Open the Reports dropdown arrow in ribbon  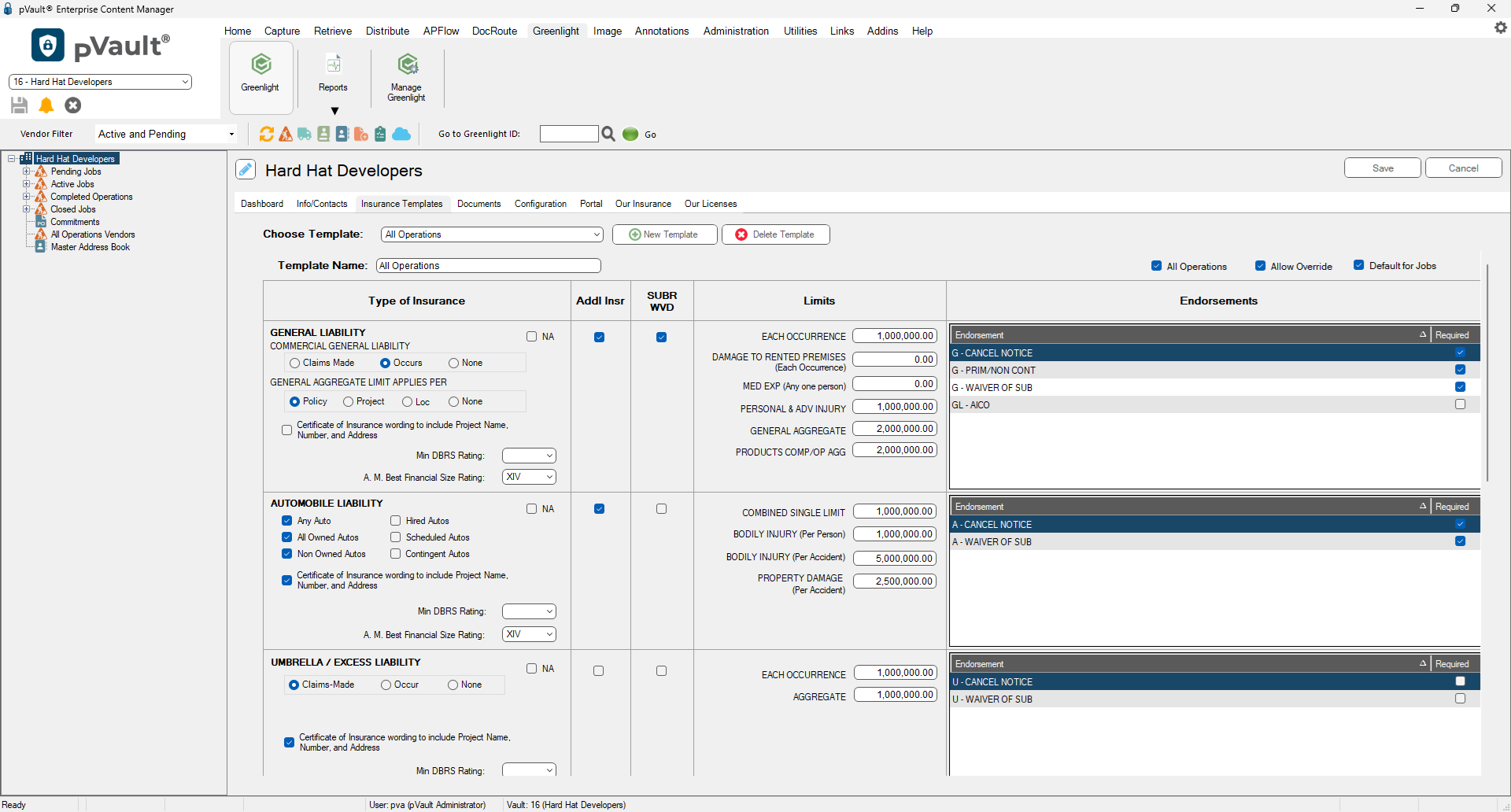coord(334,111)
